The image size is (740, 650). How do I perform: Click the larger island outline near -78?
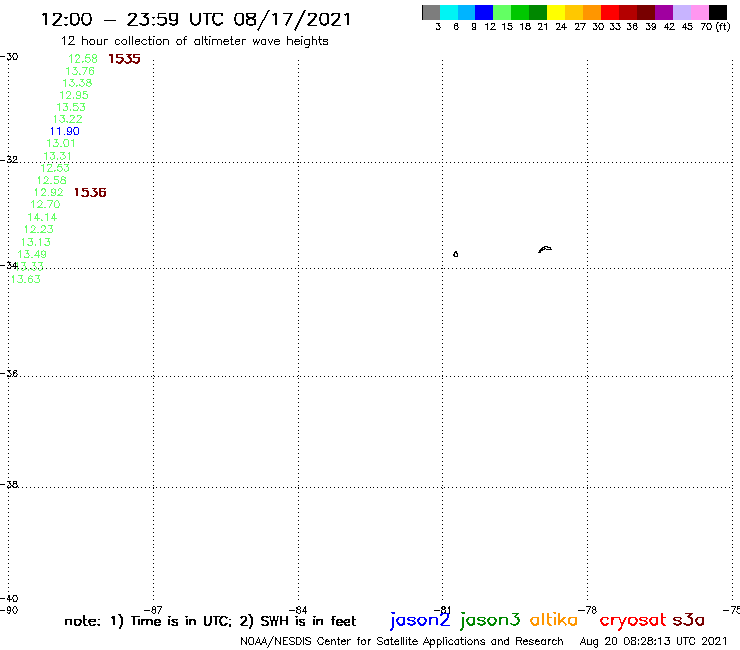[x=545, y=249]
